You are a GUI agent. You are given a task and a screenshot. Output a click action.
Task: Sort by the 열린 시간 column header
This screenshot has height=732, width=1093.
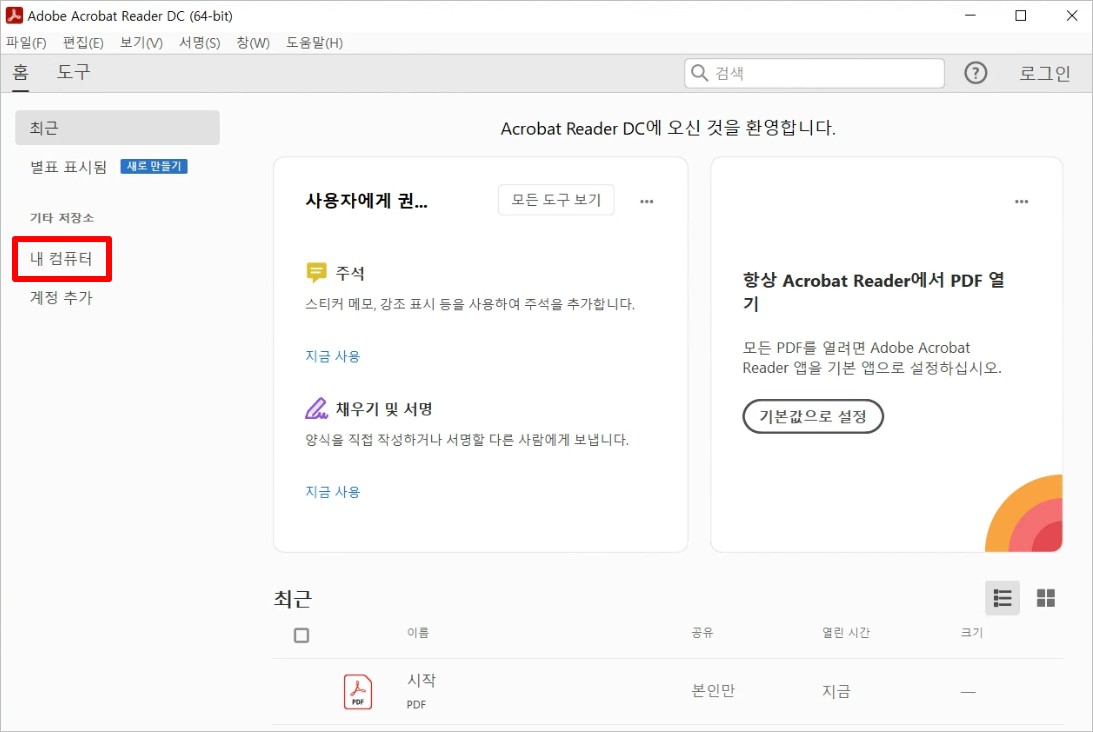point(846,633)
